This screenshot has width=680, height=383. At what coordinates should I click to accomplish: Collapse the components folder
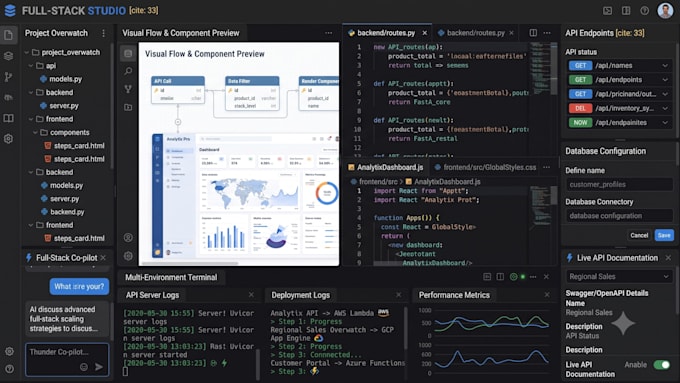(x=35, y=132)
